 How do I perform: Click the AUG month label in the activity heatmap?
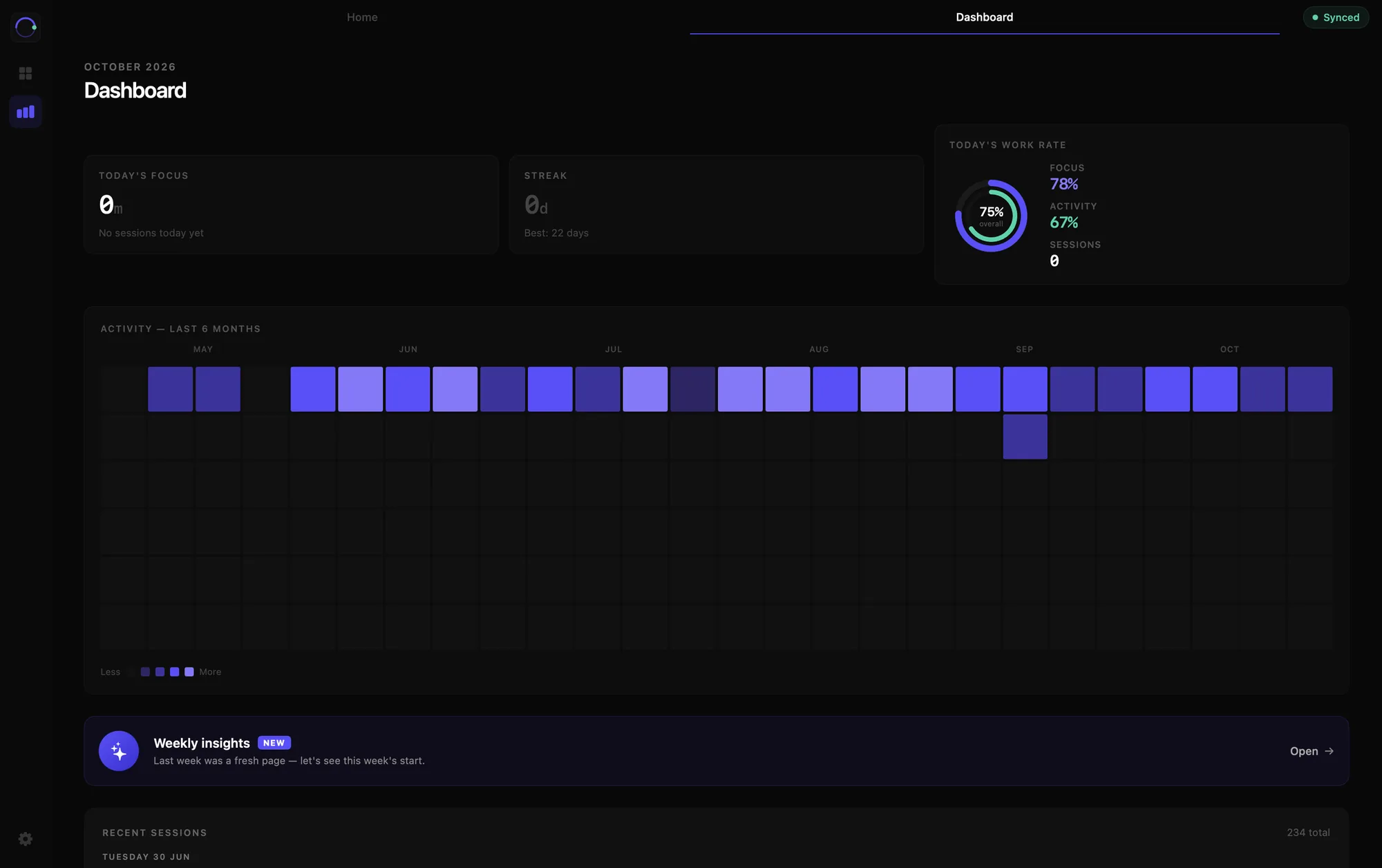[819, 350]
